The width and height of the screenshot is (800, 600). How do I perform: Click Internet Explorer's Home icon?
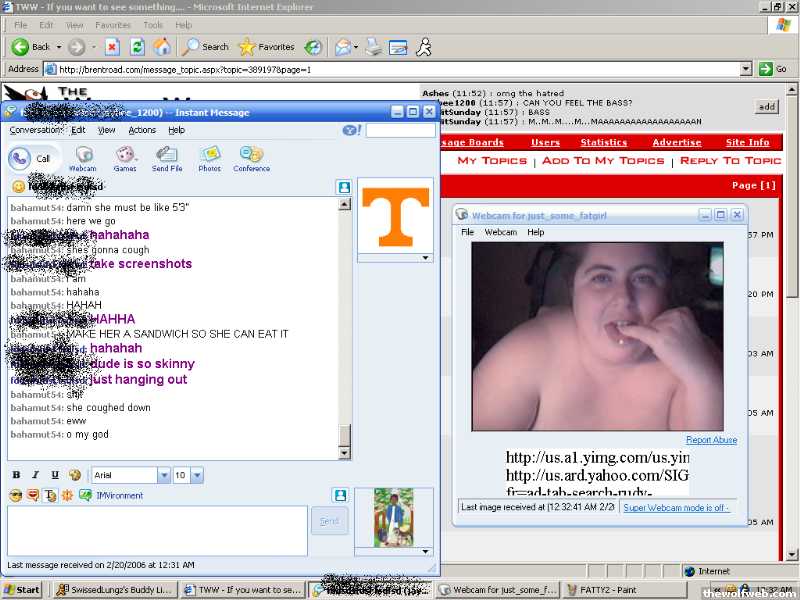160,47
